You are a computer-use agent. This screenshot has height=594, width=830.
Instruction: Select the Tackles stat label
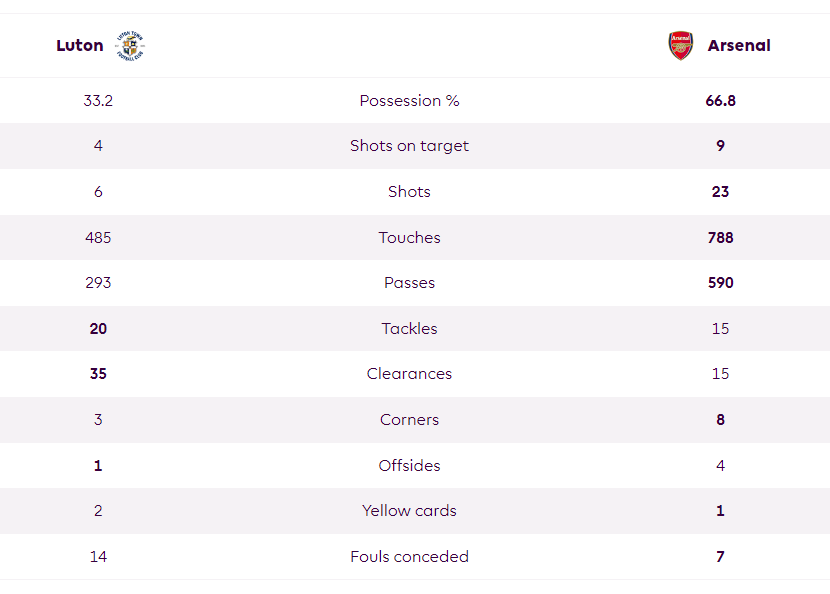click(409, 329)
